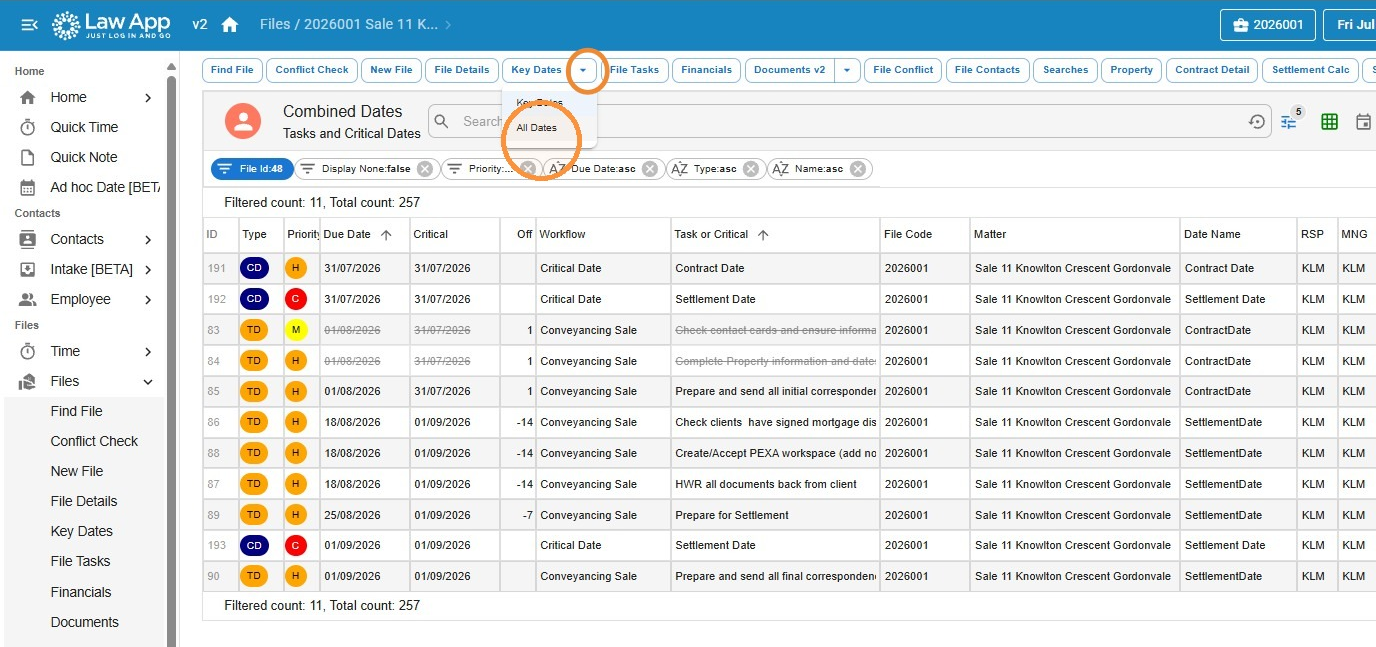Click the red C priority badge in row 192
This screenshot has width=1376, height=647.
pyautogui.click(x=295, y=299)
